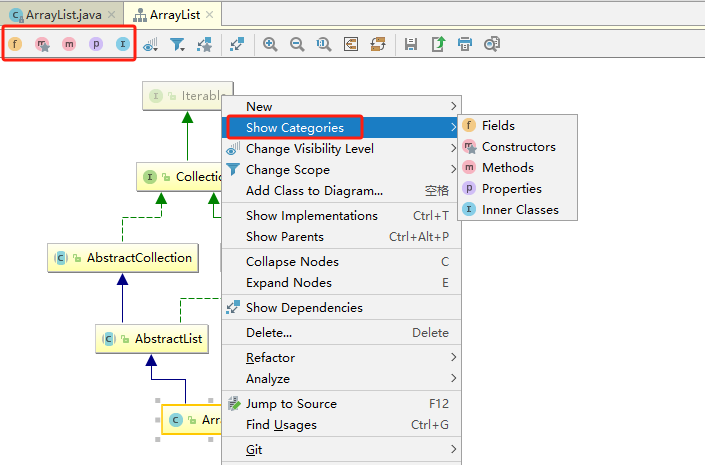The image size is (705, 465).
Task: Toggle Inner Classes display in diagram toolbar
Action: click(x=123, y=44)
